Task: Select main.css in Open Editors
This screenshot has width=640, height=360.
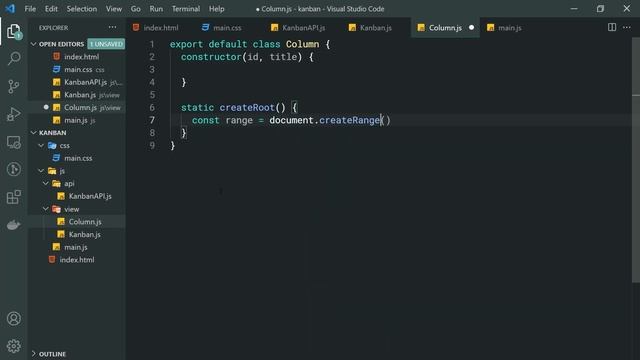Action: coord(77,69)
